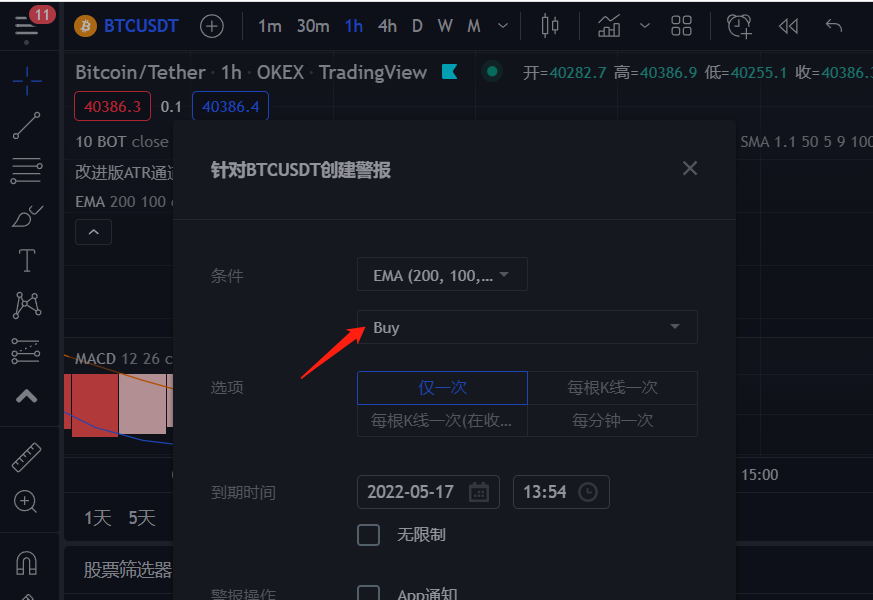
Task: Click the red sell price 40386.3
Action: coord(112,106)
